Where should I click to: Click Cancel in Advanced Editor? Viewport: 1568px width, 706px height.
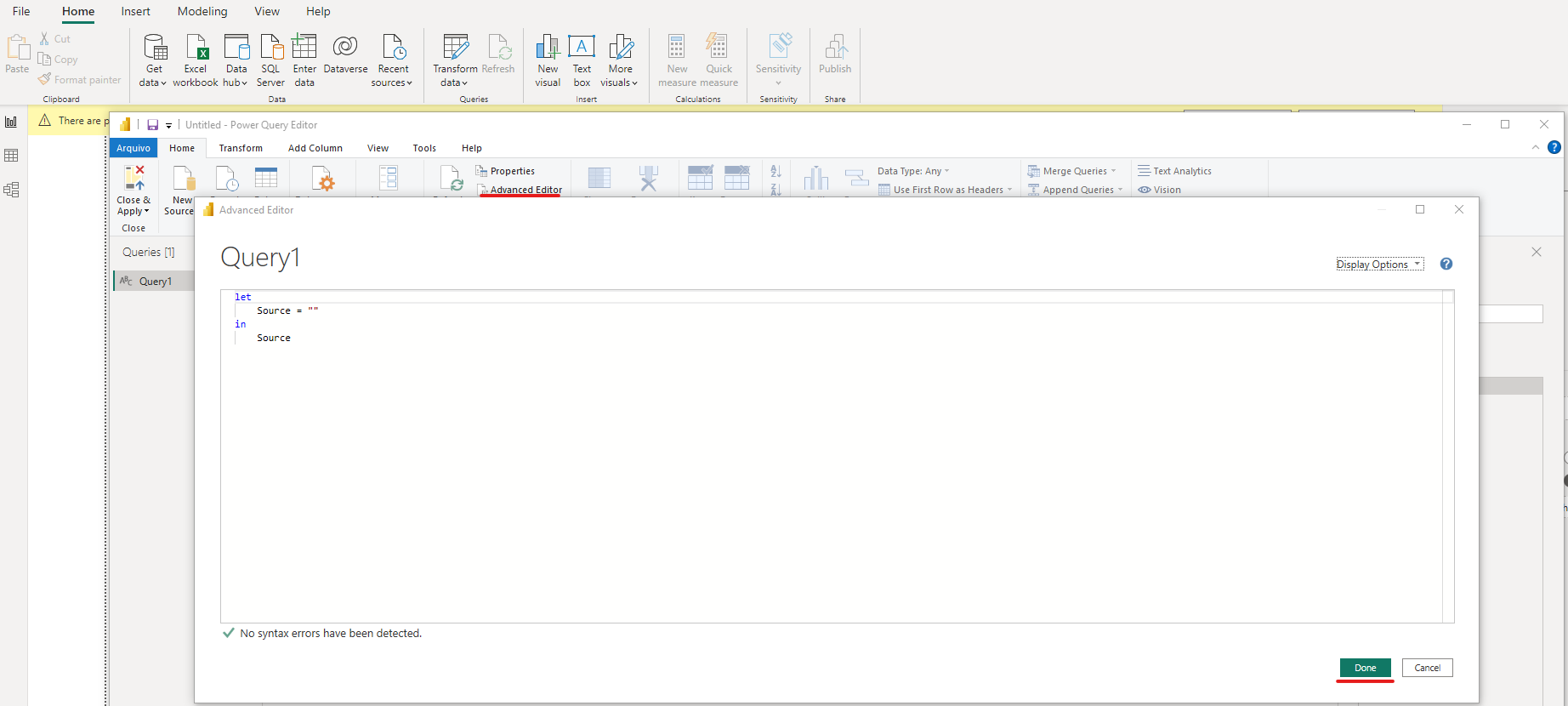pyautogui.click(x=1428, y=668)
